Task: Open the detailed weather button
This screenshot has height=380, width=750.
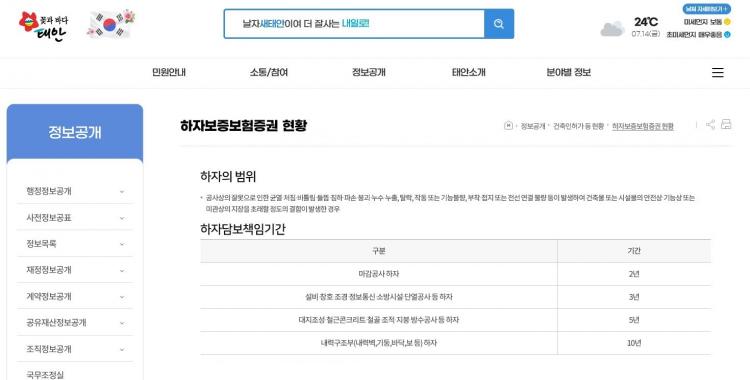Action: (x=706, y=9)
